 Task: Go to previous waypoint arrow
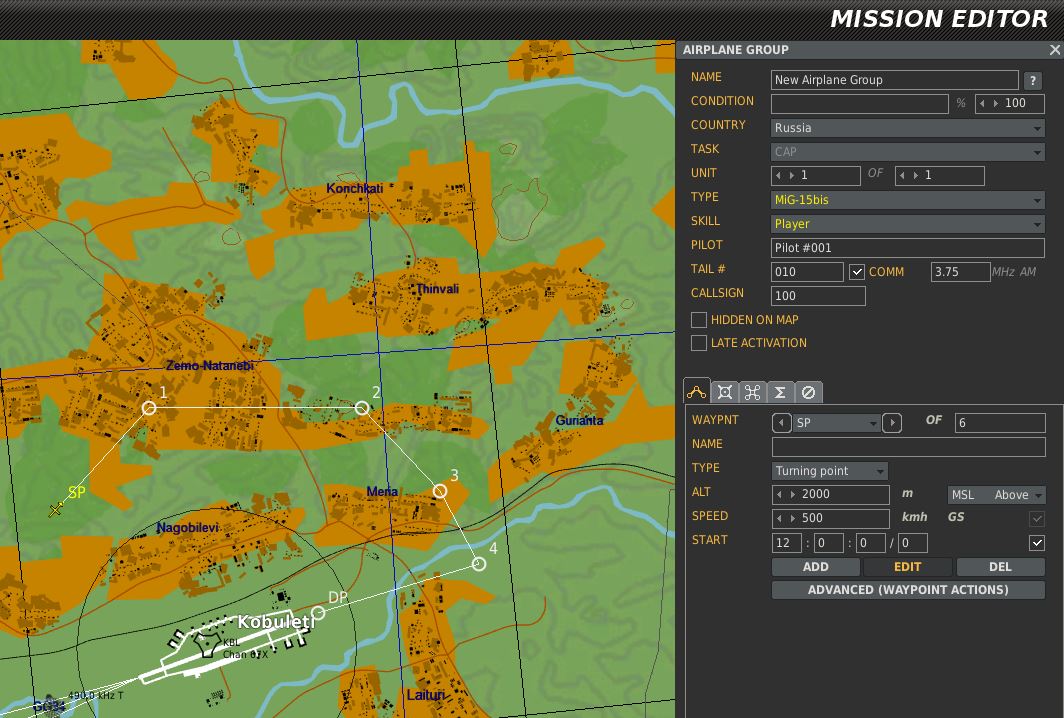coord(781,423)
